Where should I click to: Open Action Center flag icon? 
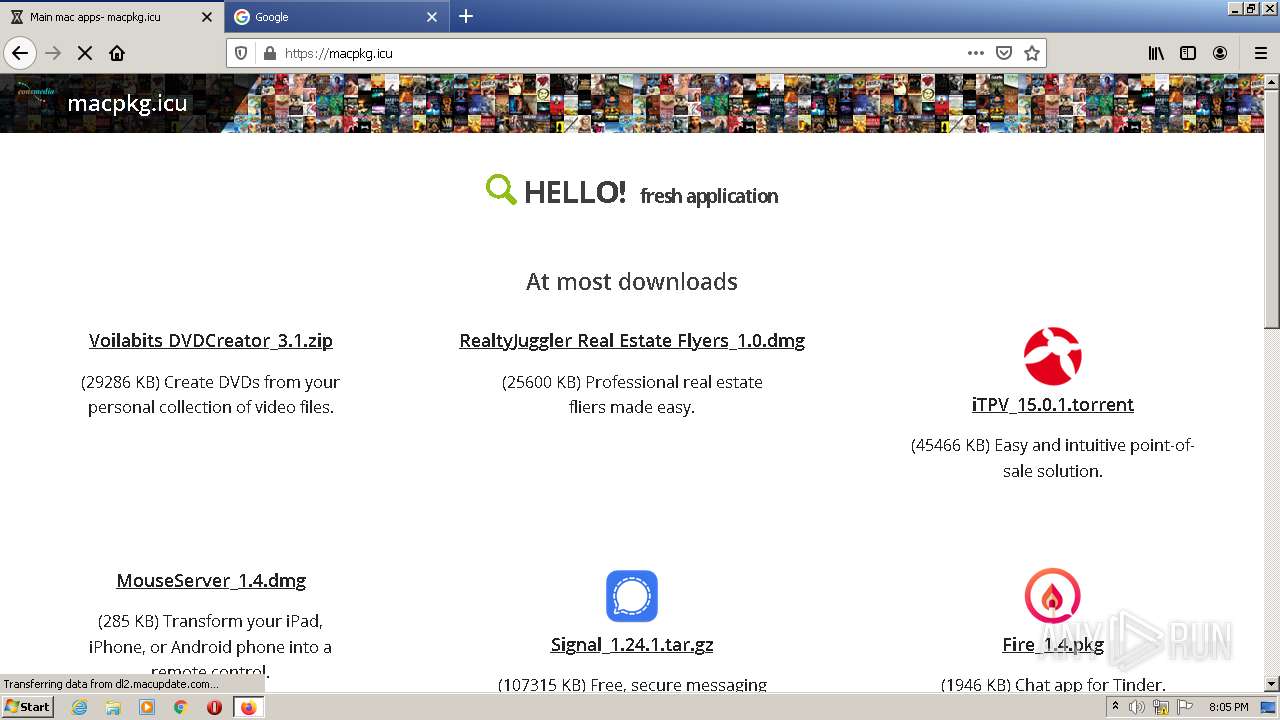[1185, 707]
